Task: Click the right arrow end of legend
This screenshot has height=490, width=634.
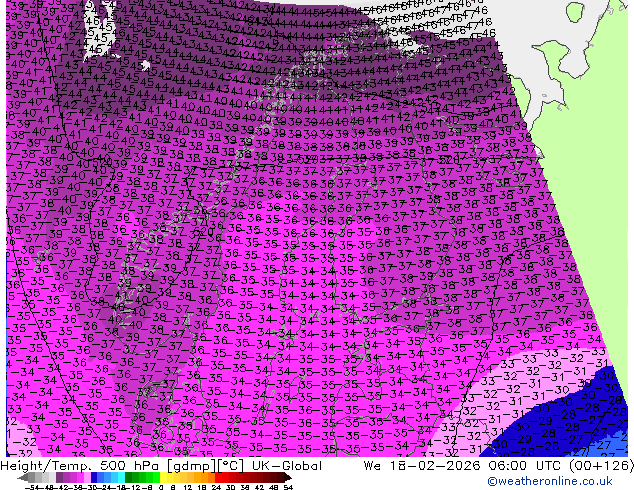Action: (x=288, y=478)
